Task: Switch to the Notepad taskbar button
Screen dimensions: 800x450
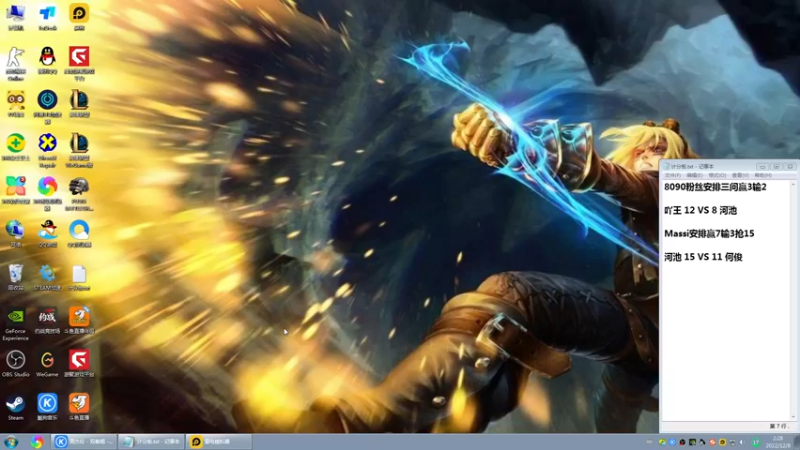Action: [x=152, y=442]
